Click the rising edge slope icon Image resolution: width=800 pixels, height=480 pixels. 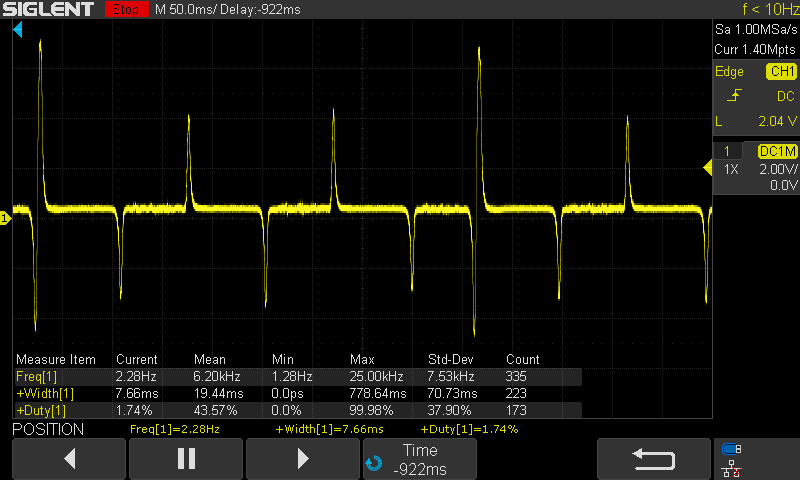[x=734, y=95]
